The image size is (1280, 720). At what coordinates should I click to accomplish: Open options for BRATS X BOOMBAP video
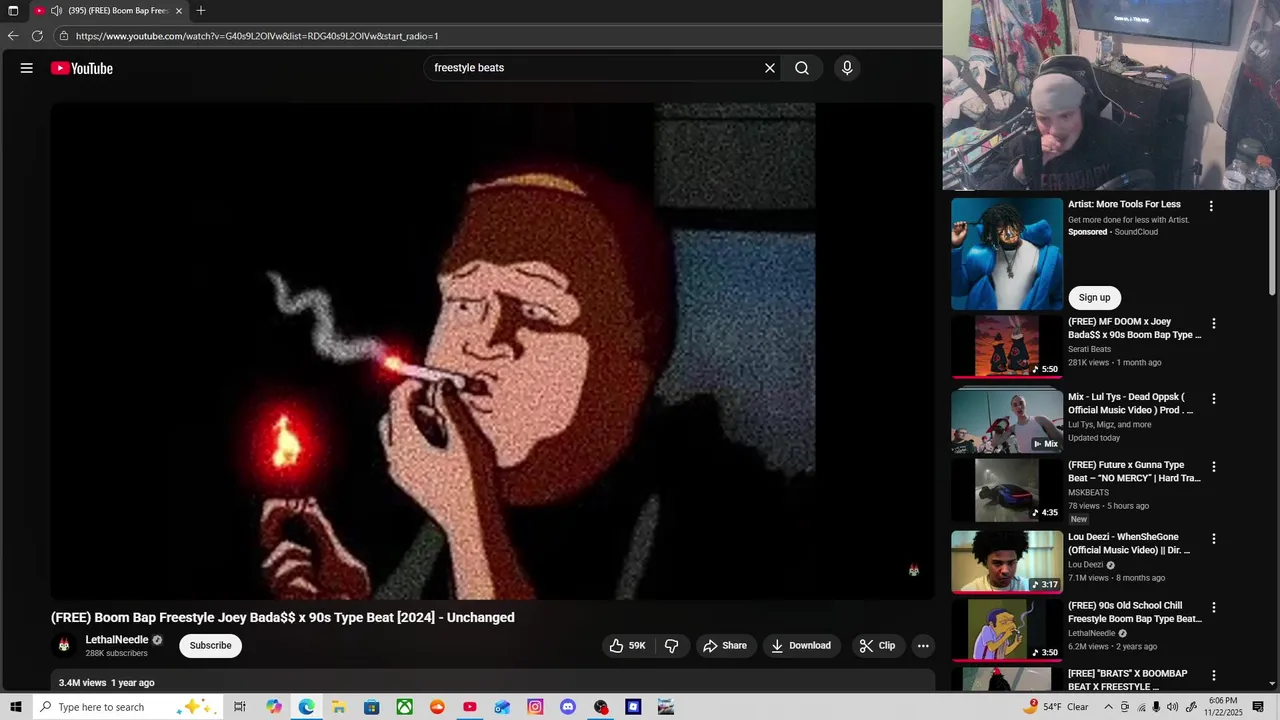[1214, 675]
